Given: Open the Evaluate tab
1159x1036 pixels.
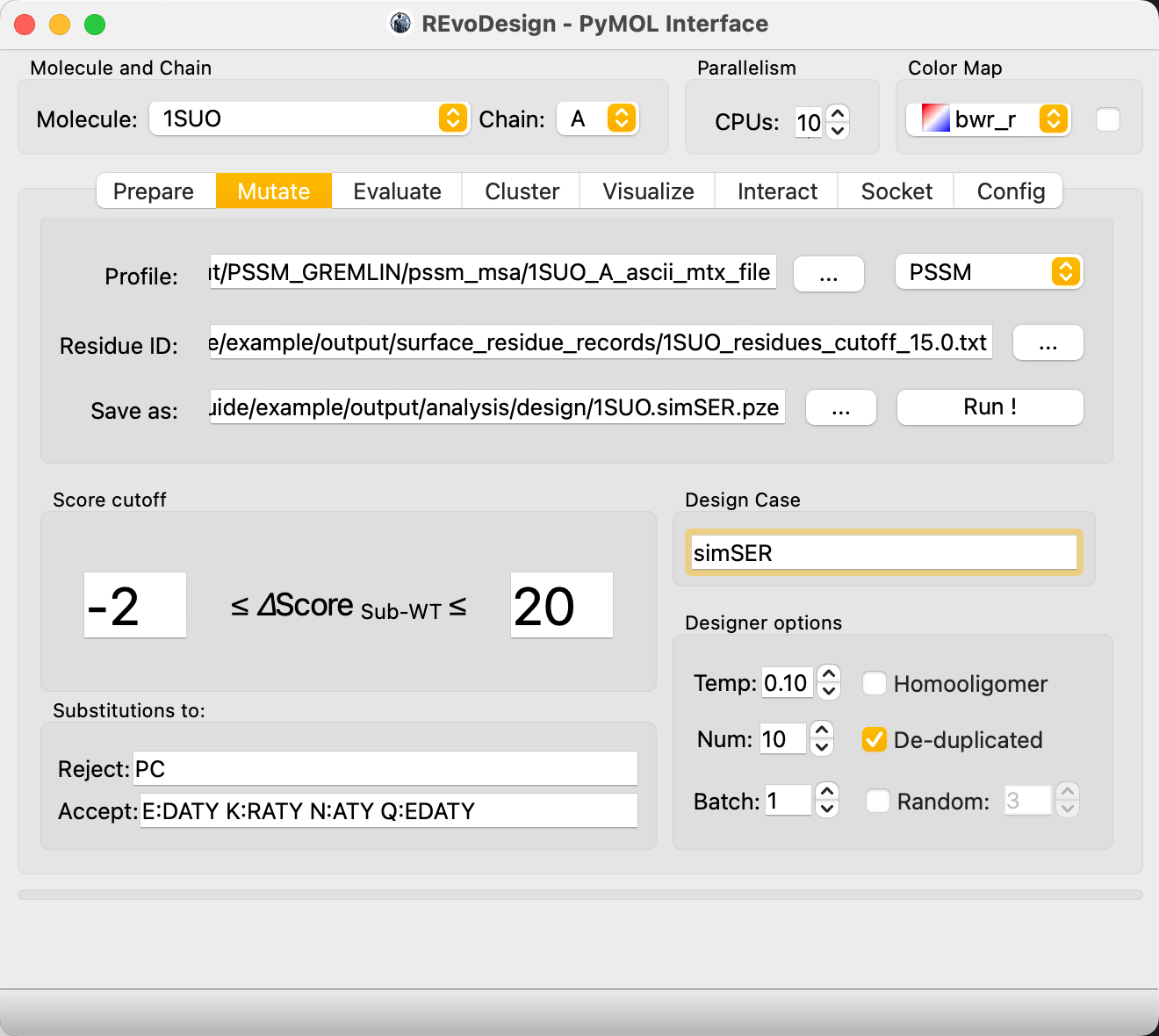Looking at the screenshot, I should 397,191.
